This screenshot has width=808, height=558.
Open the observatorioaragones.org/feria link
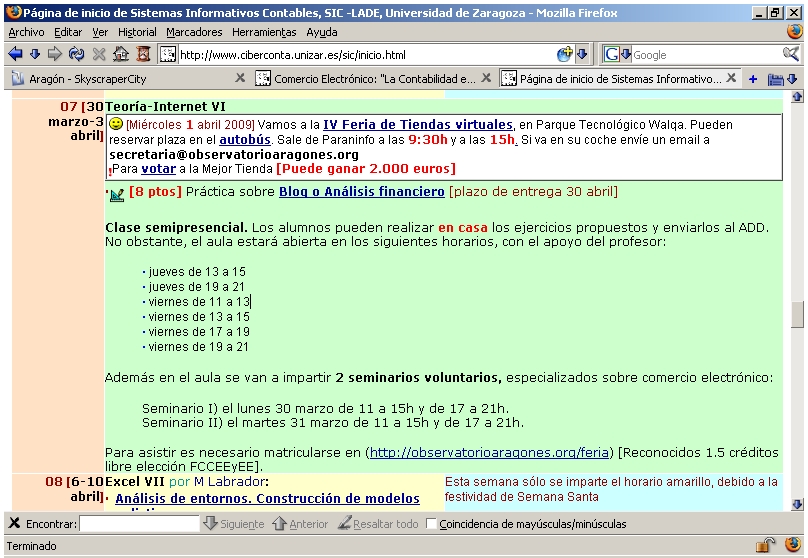(489, 452)
